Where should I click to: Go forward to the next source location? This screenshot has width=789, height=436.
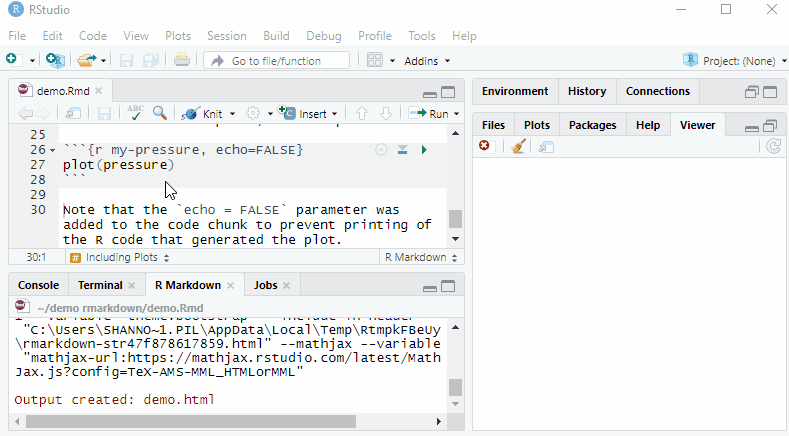click(42, 113)
